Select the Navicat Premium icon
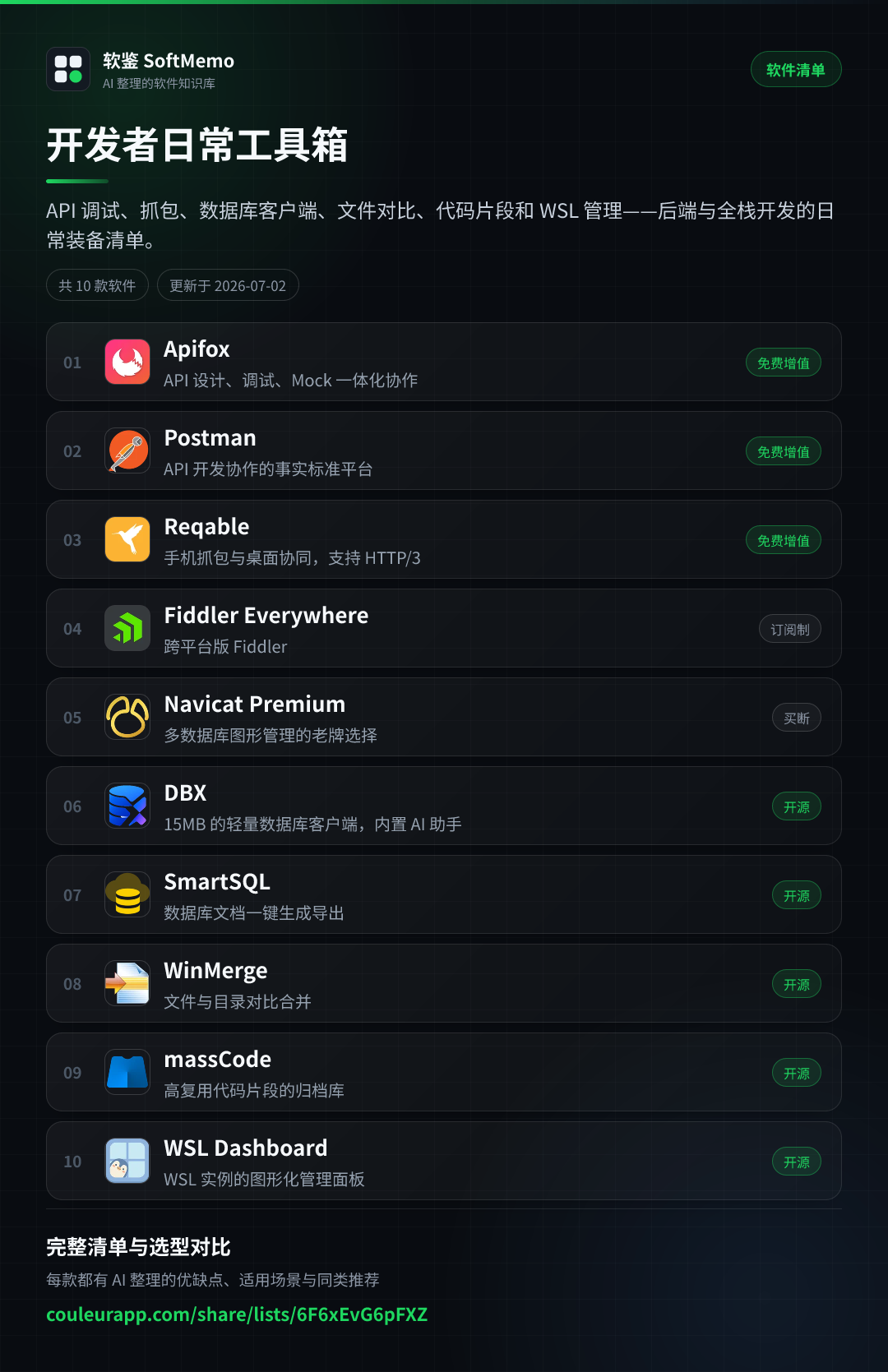This screenshot has height=1372, width=888. (x=127, y=717)
